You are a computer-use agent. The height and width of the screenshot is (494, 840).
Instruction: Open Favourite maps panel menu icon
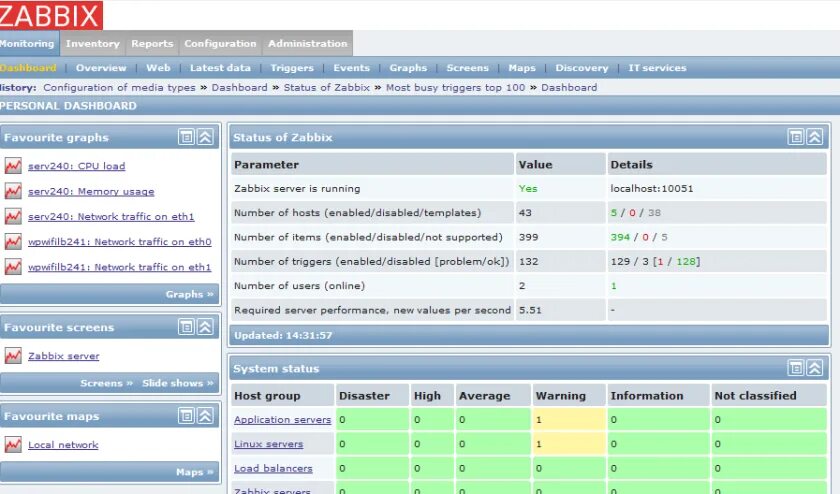[186, 416]
